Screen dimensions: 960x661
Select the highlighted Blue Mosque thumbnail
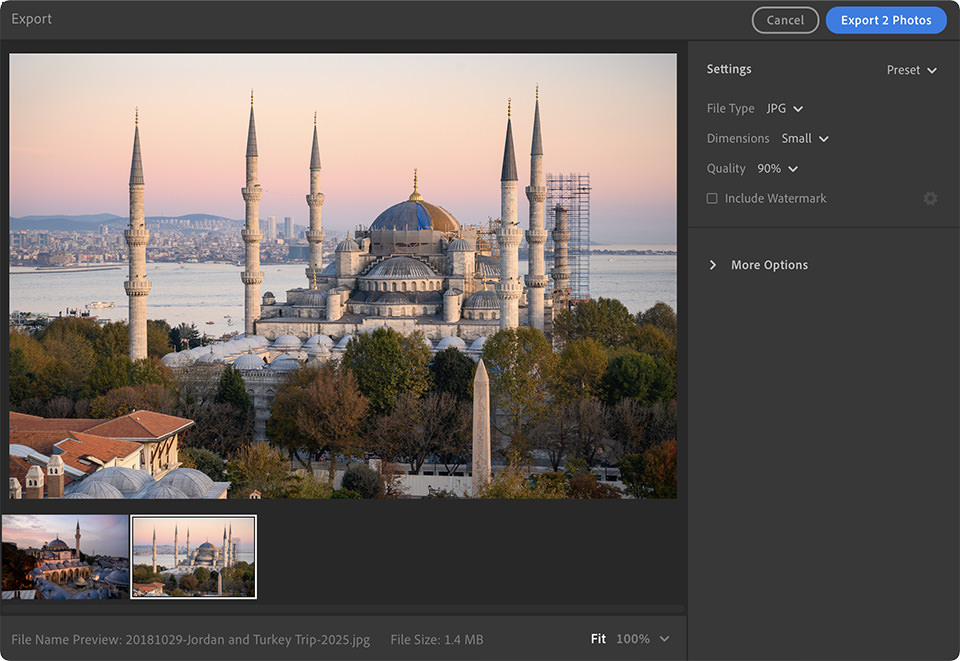pyautogui.click(x=194, y=557)
